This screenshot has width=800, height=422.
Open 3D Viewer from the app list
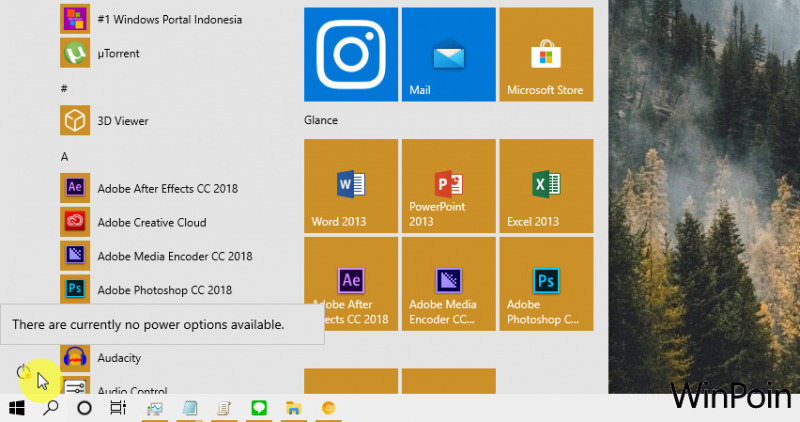tap(105, 121)
